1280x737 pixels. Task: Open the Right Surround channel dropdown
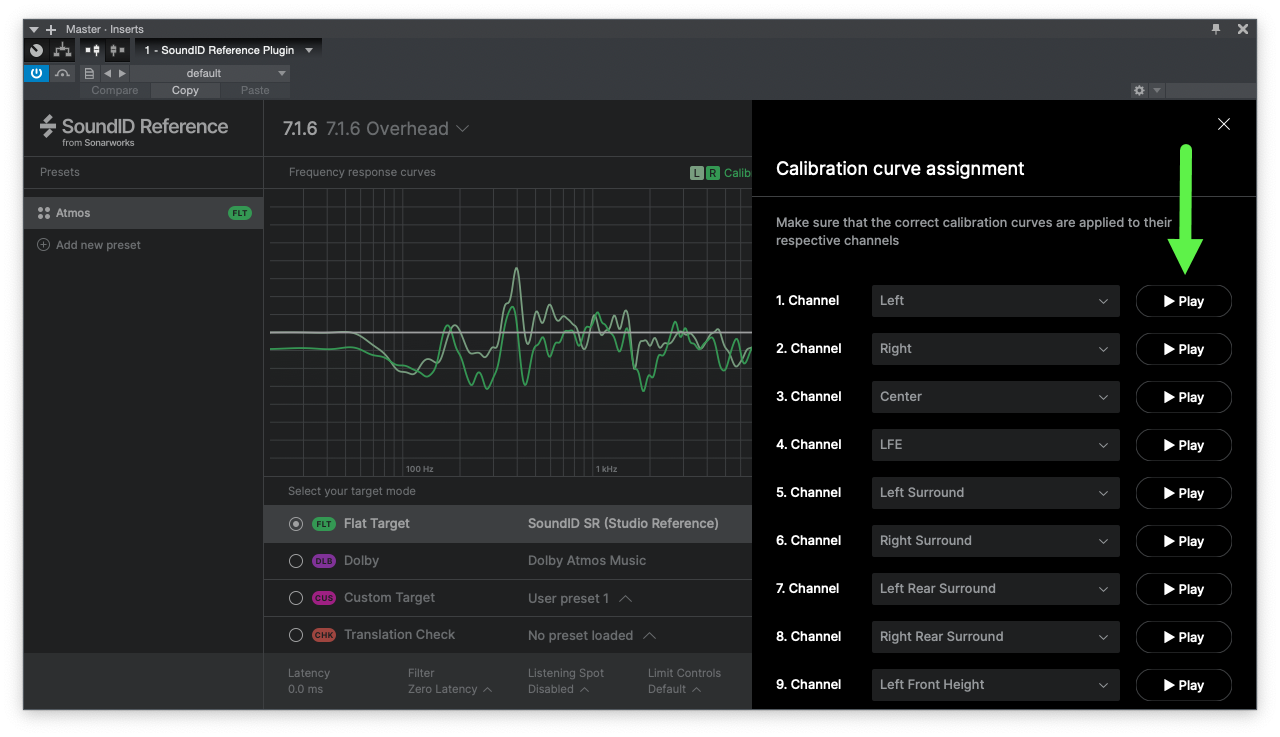click(995, 541)
